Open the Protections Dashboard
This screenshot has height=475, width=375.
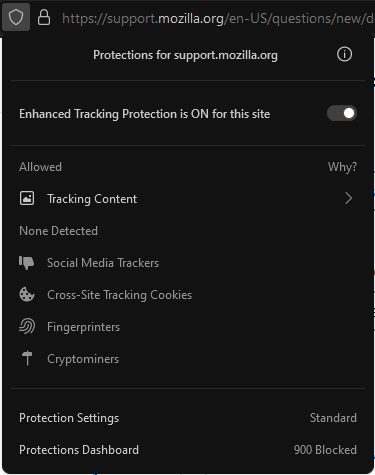188,450
